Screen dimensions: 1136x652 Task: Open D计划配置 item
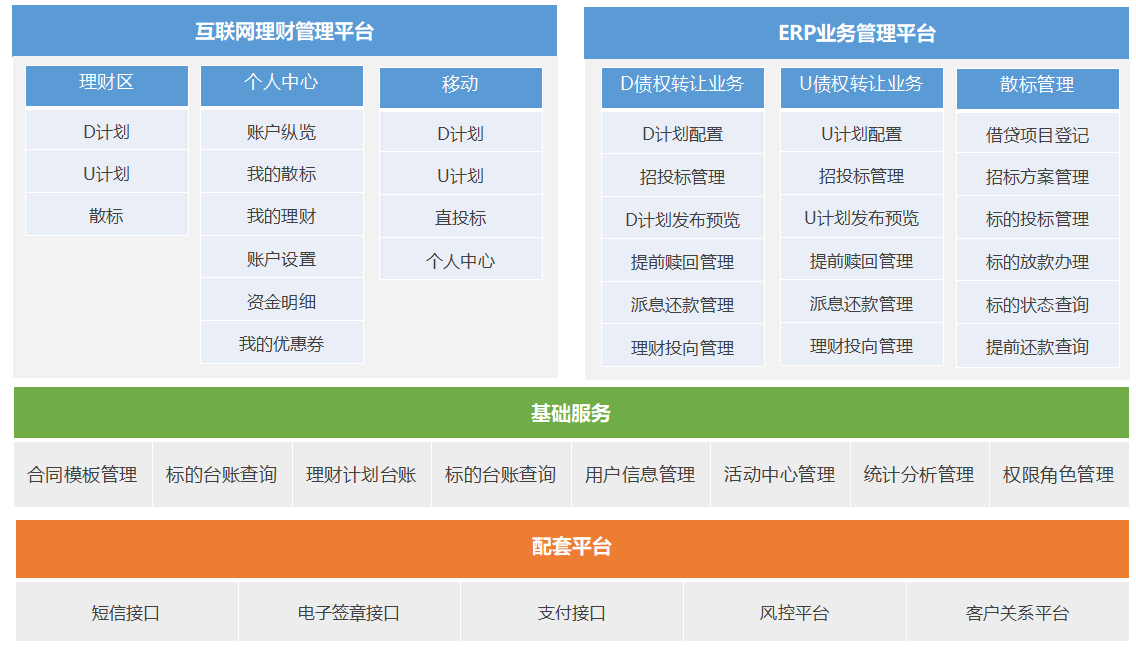point(682,134)
